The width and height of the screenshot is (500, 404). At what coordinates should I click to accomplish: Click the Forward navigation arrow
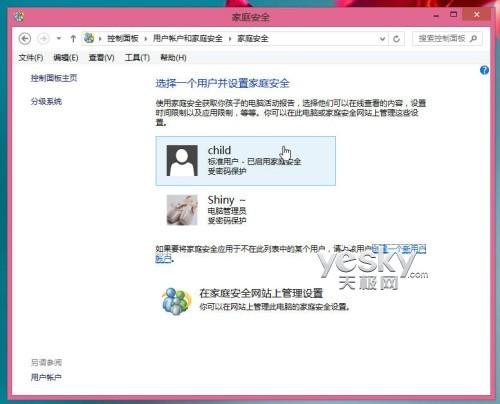[x=43, y=39]
